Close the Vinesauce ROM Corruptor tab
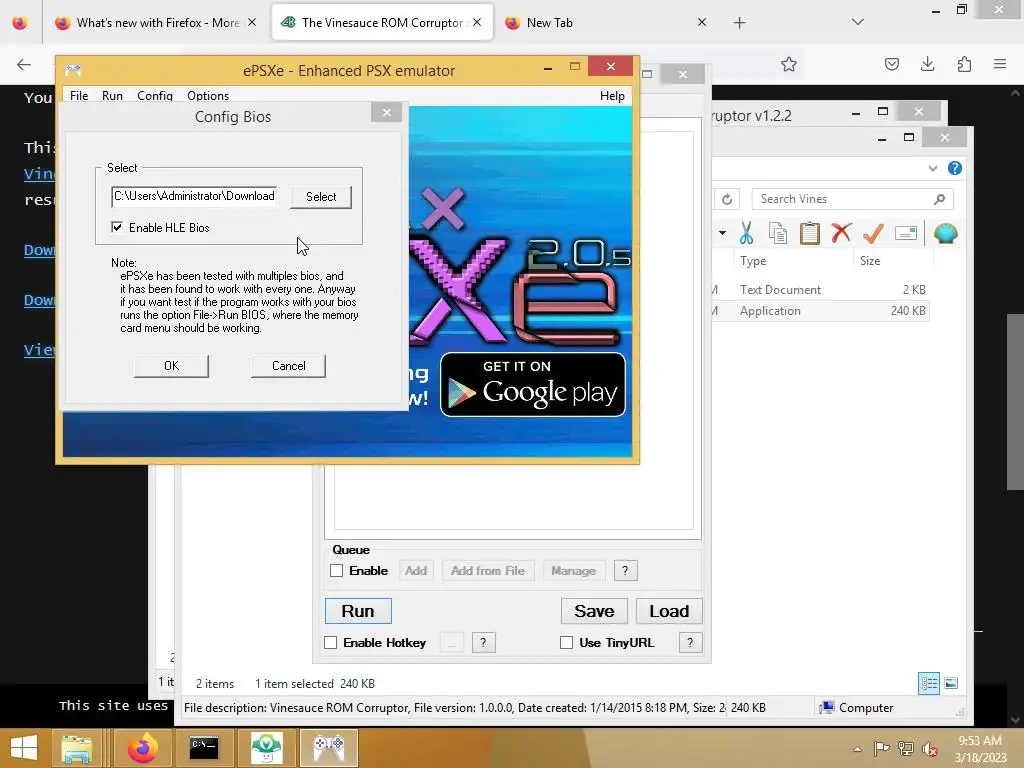 pos(477,22)
